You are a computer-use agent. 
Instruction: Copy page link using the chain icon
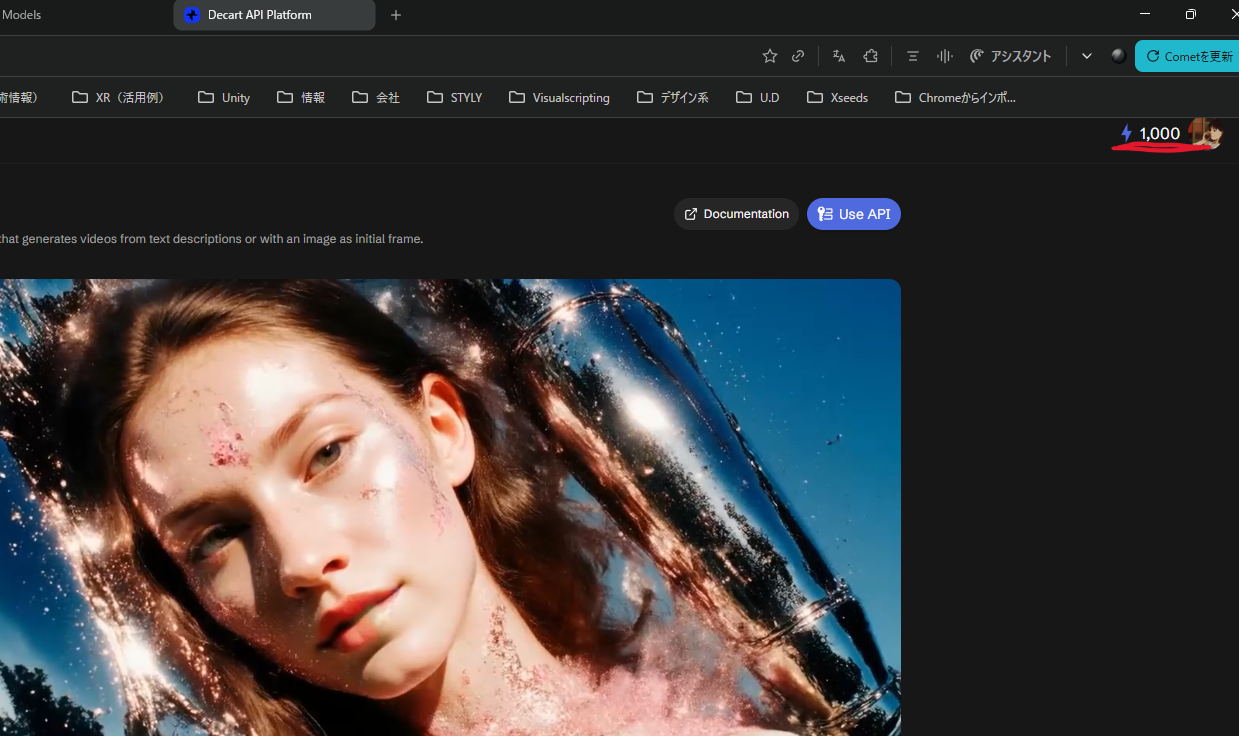pos(798,56)
